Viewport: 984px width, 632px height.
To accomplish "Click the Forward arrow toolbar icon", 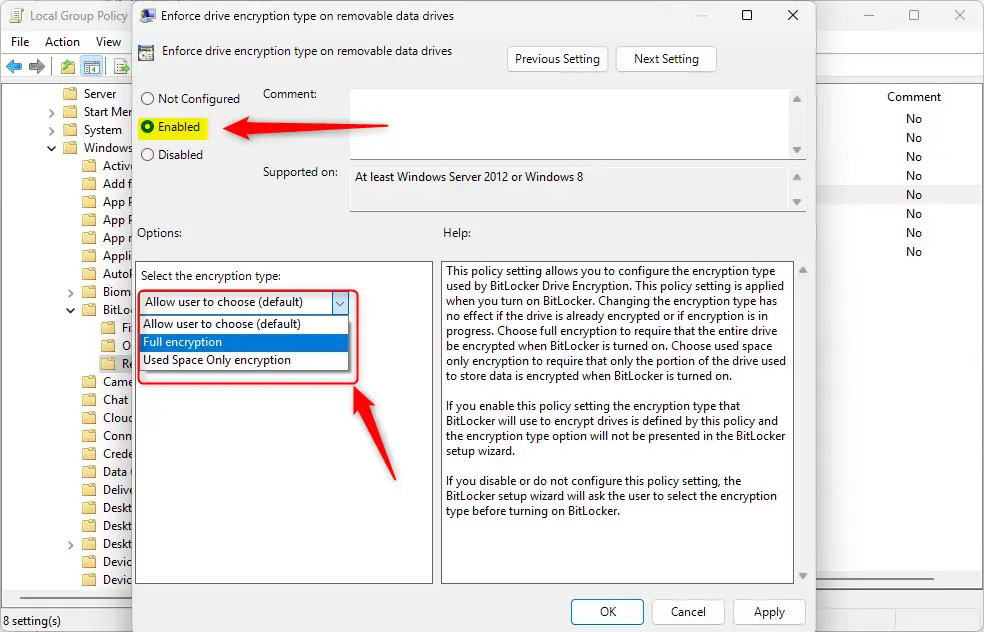I will [37, 66].
